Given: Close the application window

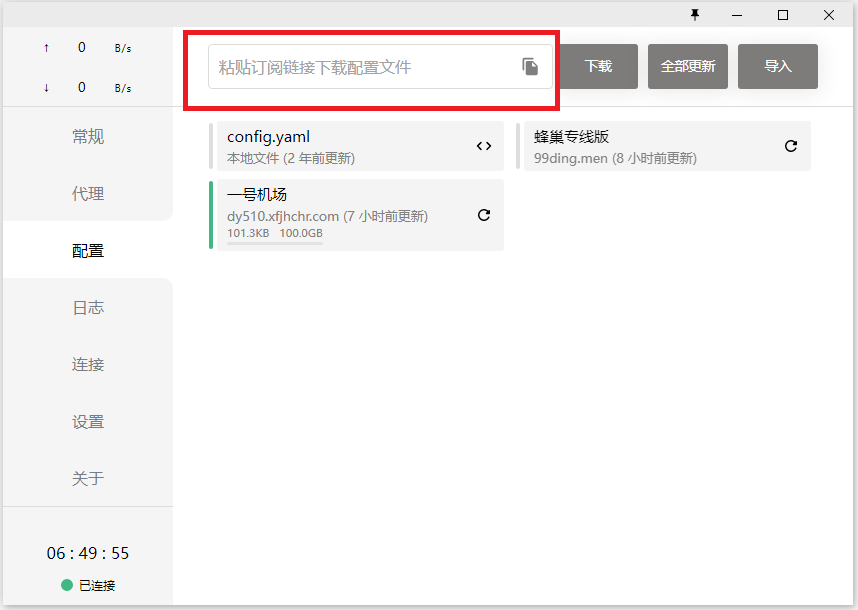Looking at the screenshot, I should point(829,15).
